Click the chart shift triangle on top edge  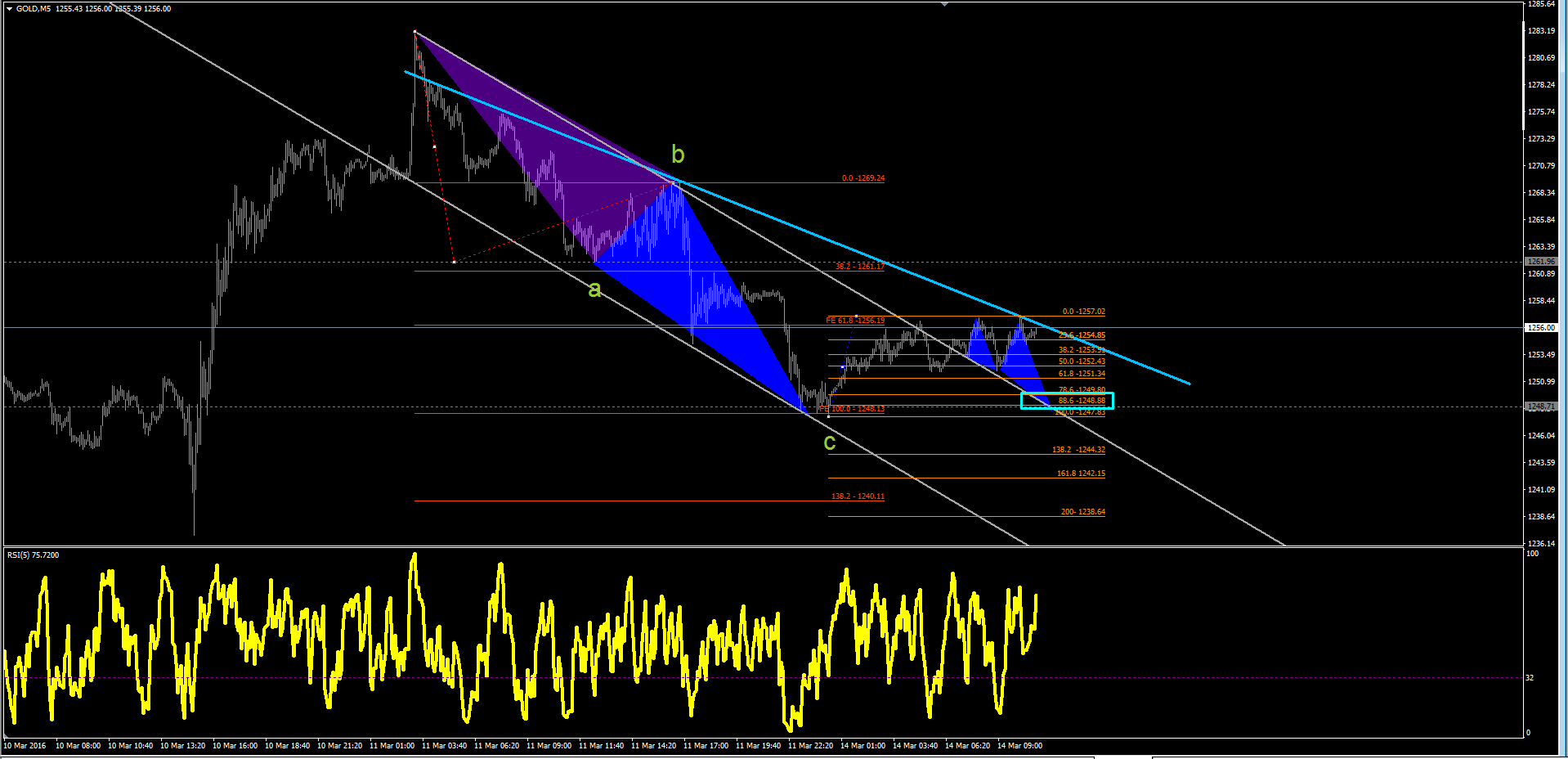pos(945,4)
